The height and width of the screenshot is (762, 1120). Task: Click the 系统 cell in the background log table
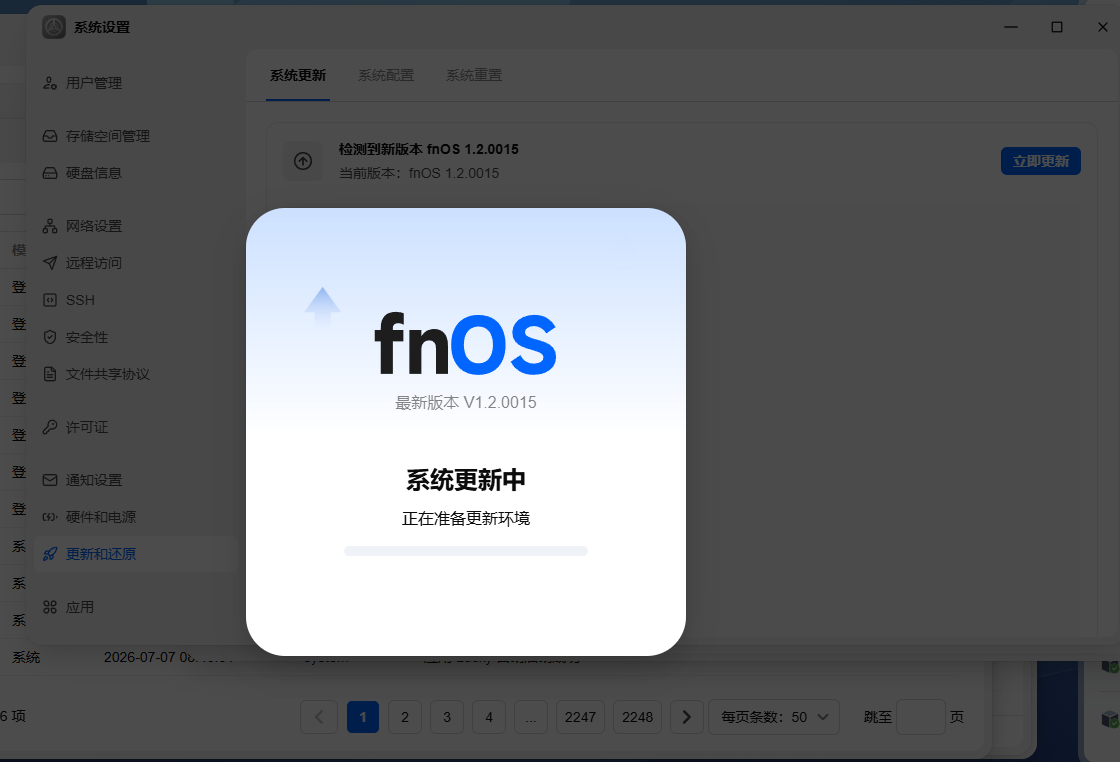tap(26, 657)
